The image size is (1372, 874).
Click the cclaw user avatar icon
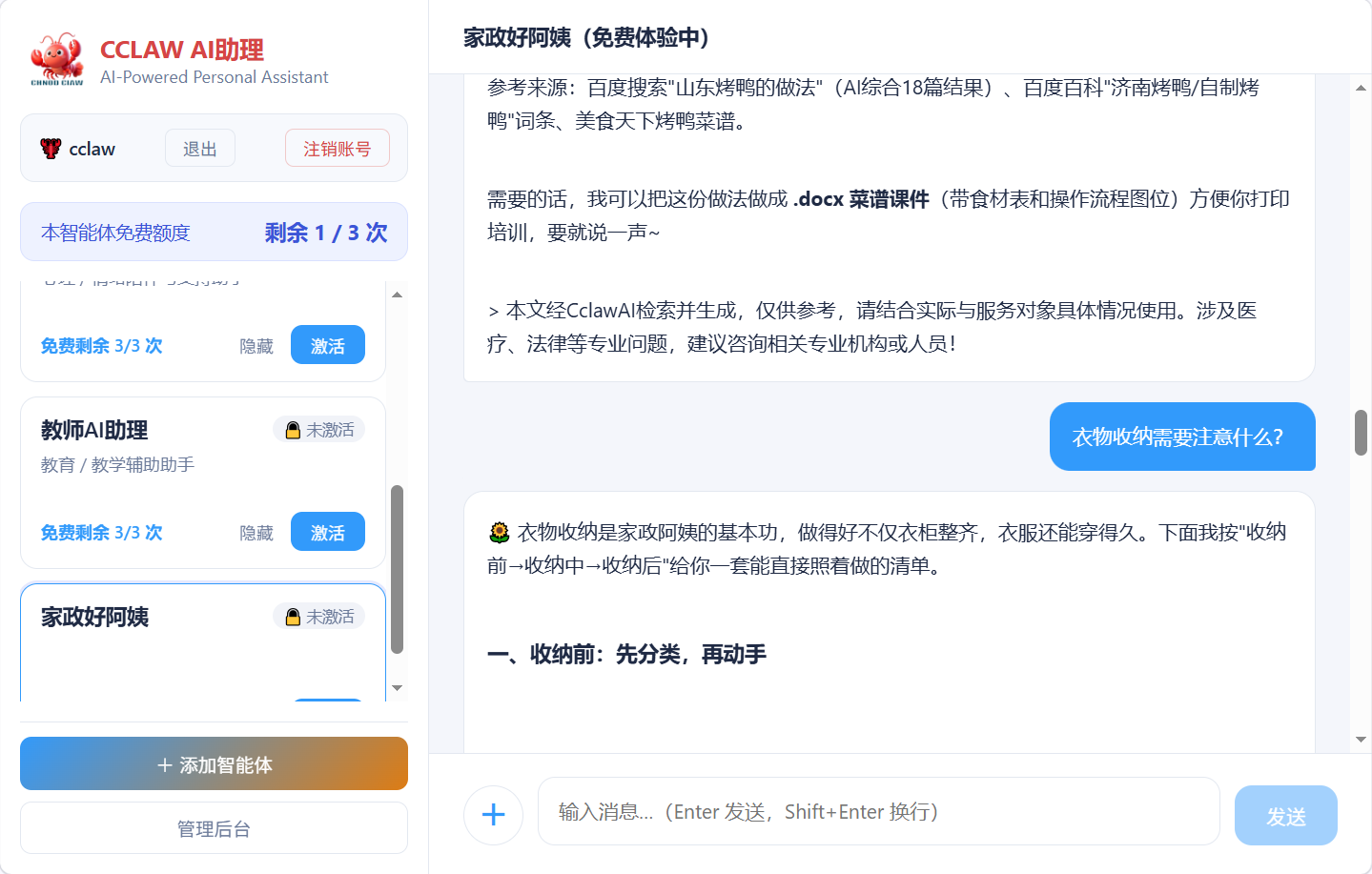(51, 148)
